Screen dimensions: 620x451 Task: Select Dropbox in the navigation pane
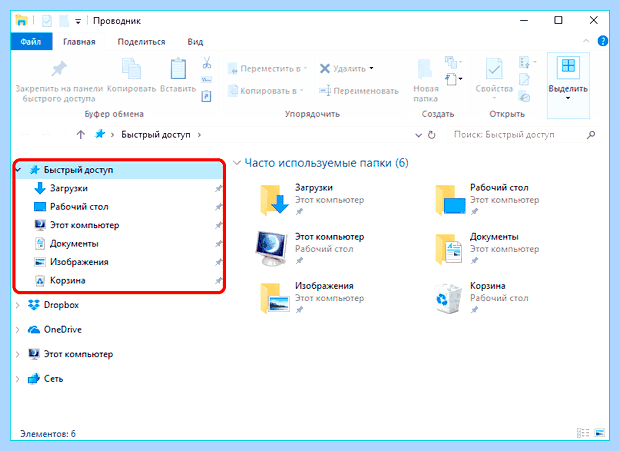(x=61, y=305)
